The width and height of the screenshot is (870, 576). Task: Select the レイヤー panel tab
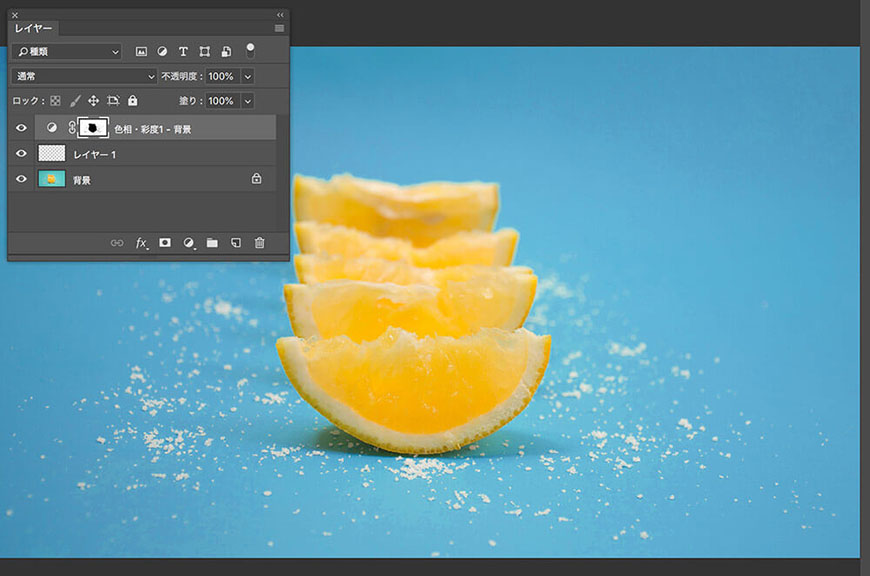33,29
